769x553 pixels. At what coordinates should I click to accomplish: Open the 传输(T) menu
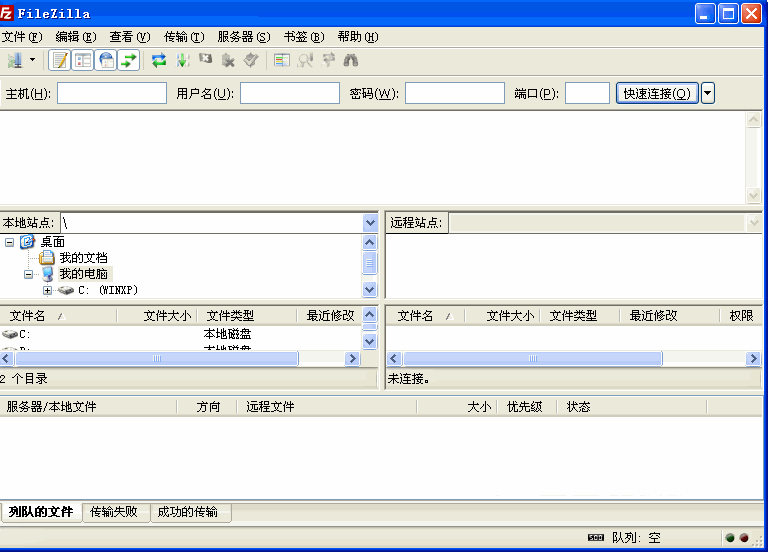tap(184, 37)
